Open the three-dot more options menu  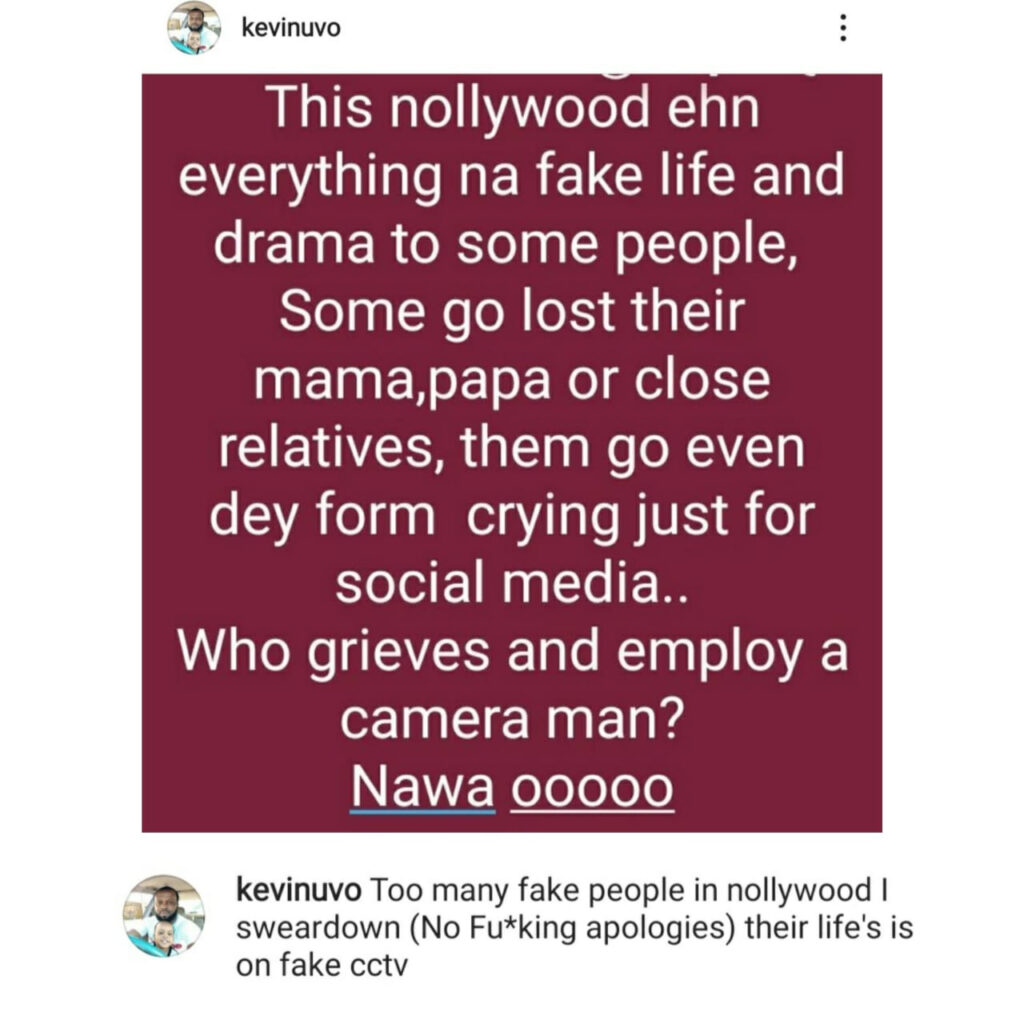tap(843, 28)
